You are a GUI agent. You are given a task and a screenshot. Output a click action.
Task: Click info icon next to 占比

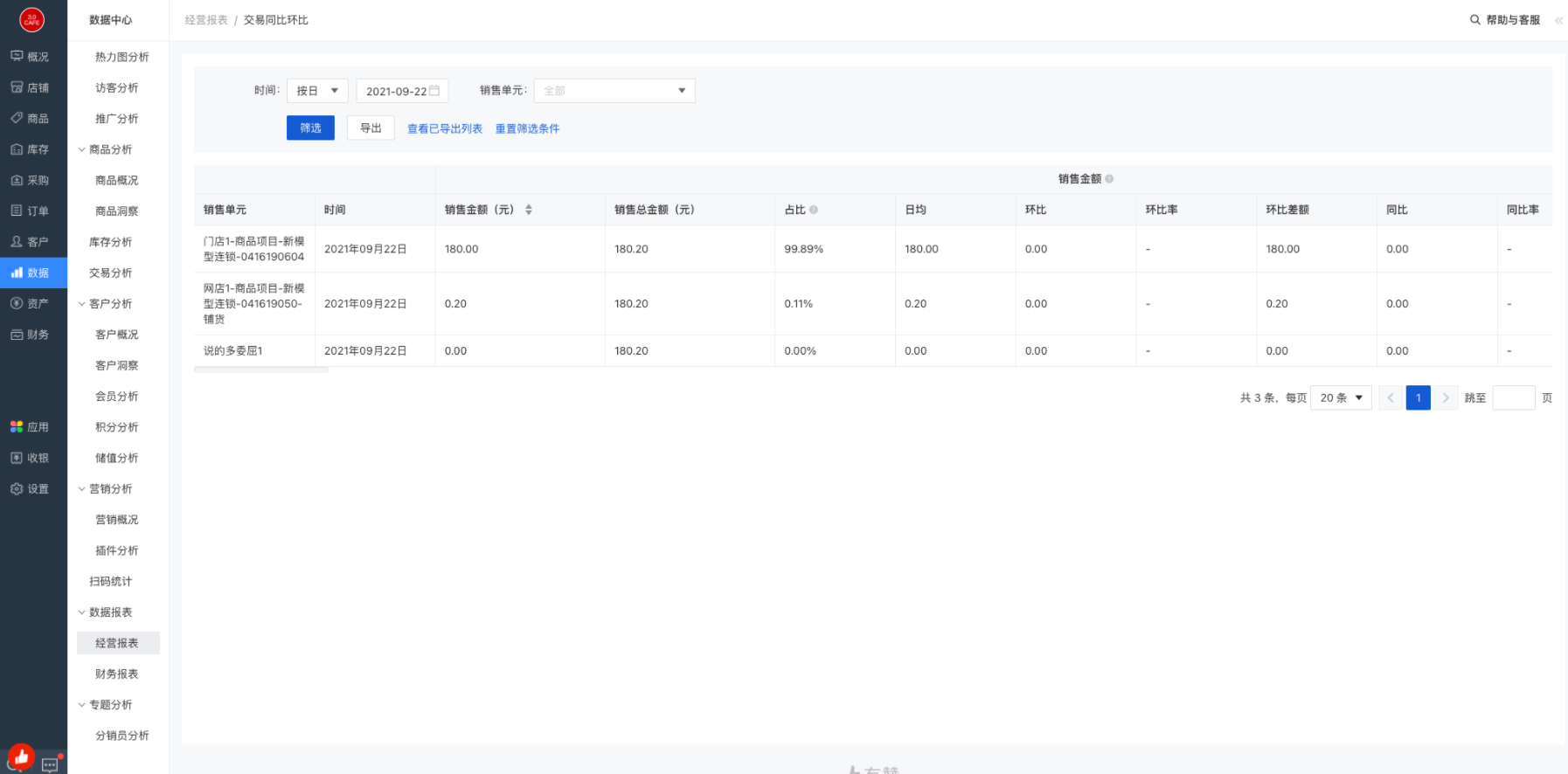coord(814,210)
